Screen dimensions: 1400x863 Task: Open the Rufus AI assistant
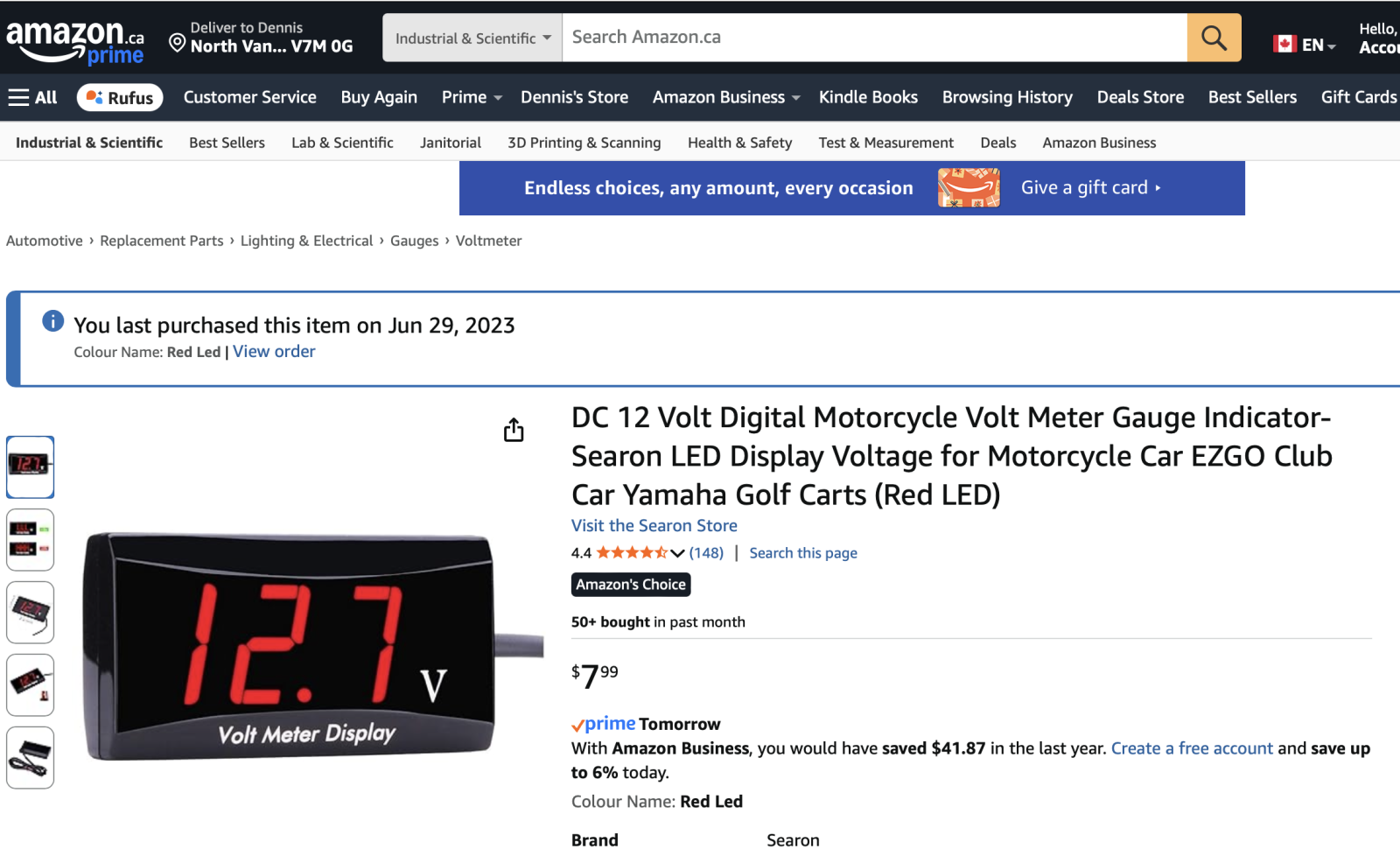tap(120, 97)
